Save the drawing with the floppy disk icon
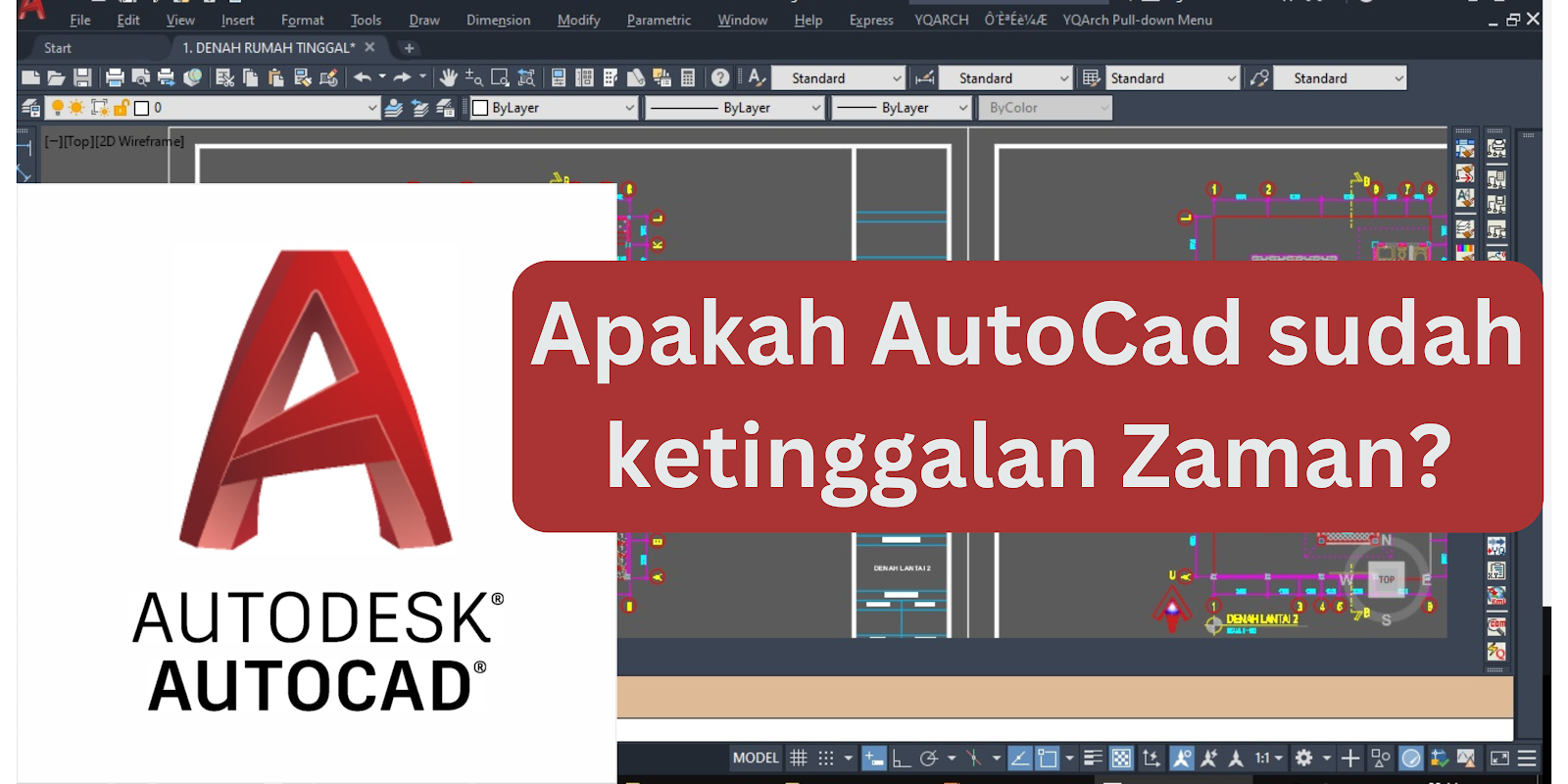 (x=82, y=77)
